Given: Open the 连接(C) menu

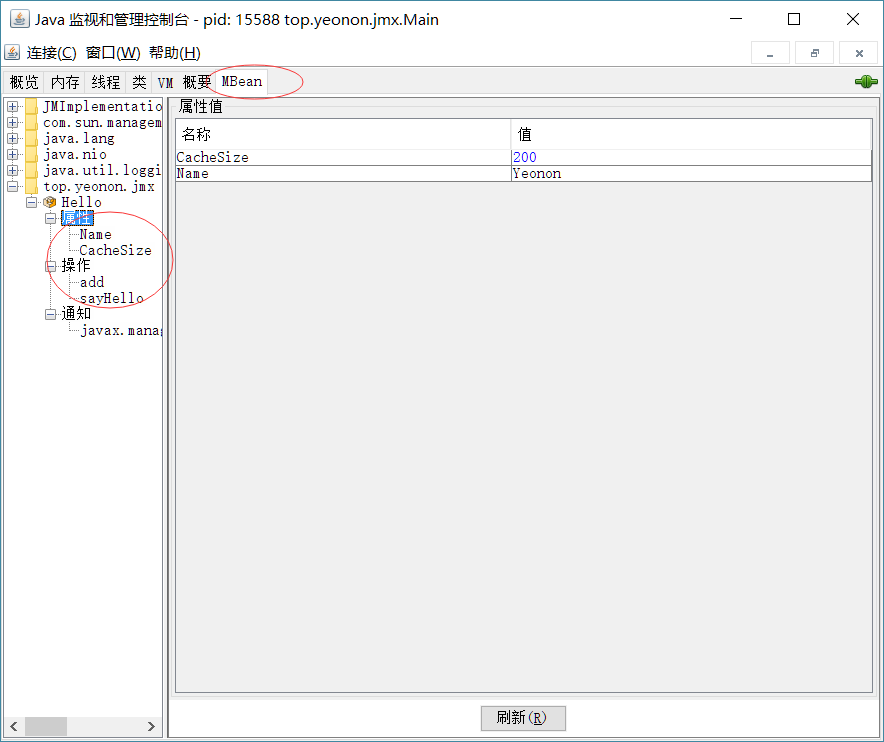Looking at the screenshot, I should (x=51, y=53).
